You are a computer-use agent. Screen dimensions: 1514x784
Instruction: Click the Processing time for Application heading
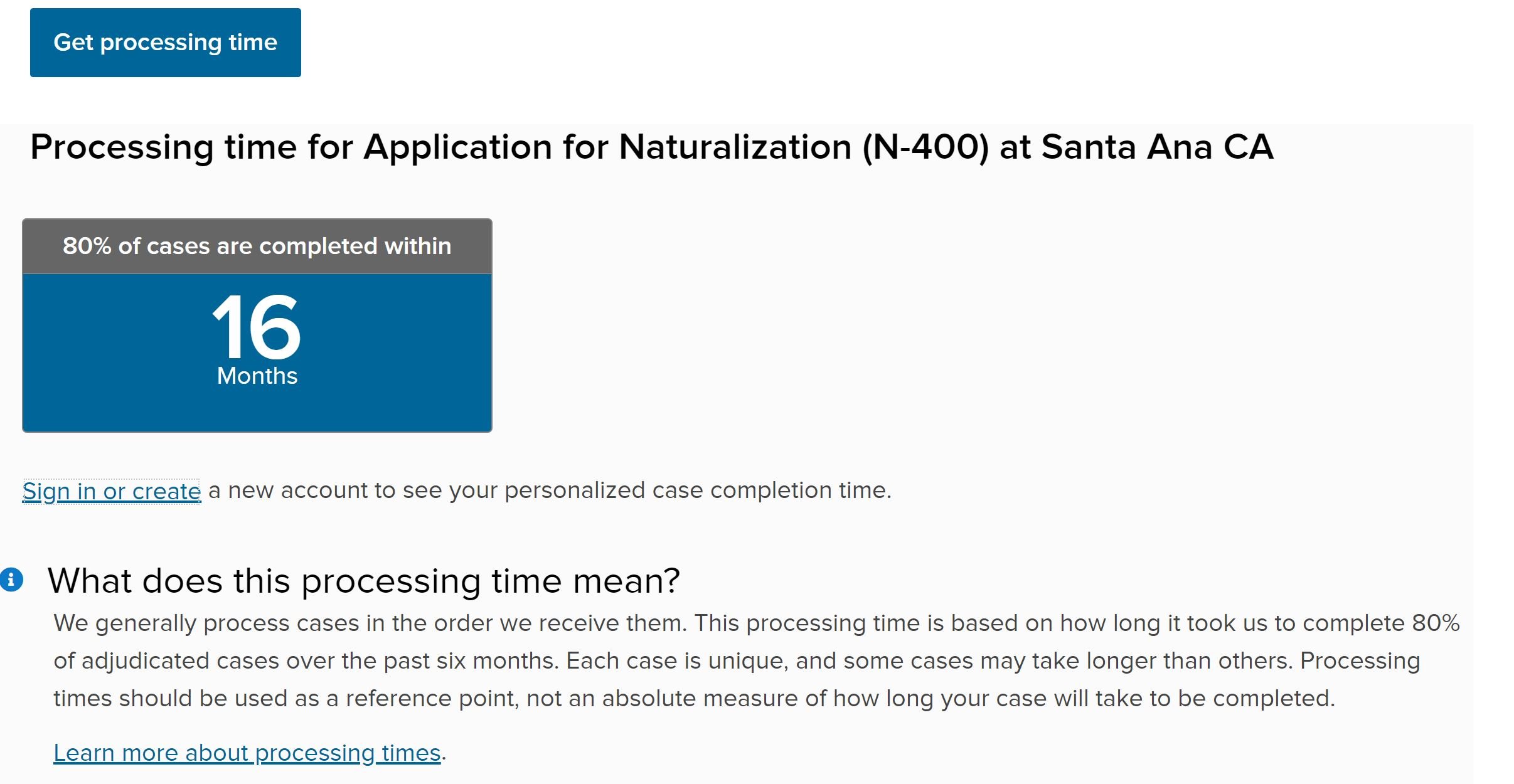pos(652,148)
